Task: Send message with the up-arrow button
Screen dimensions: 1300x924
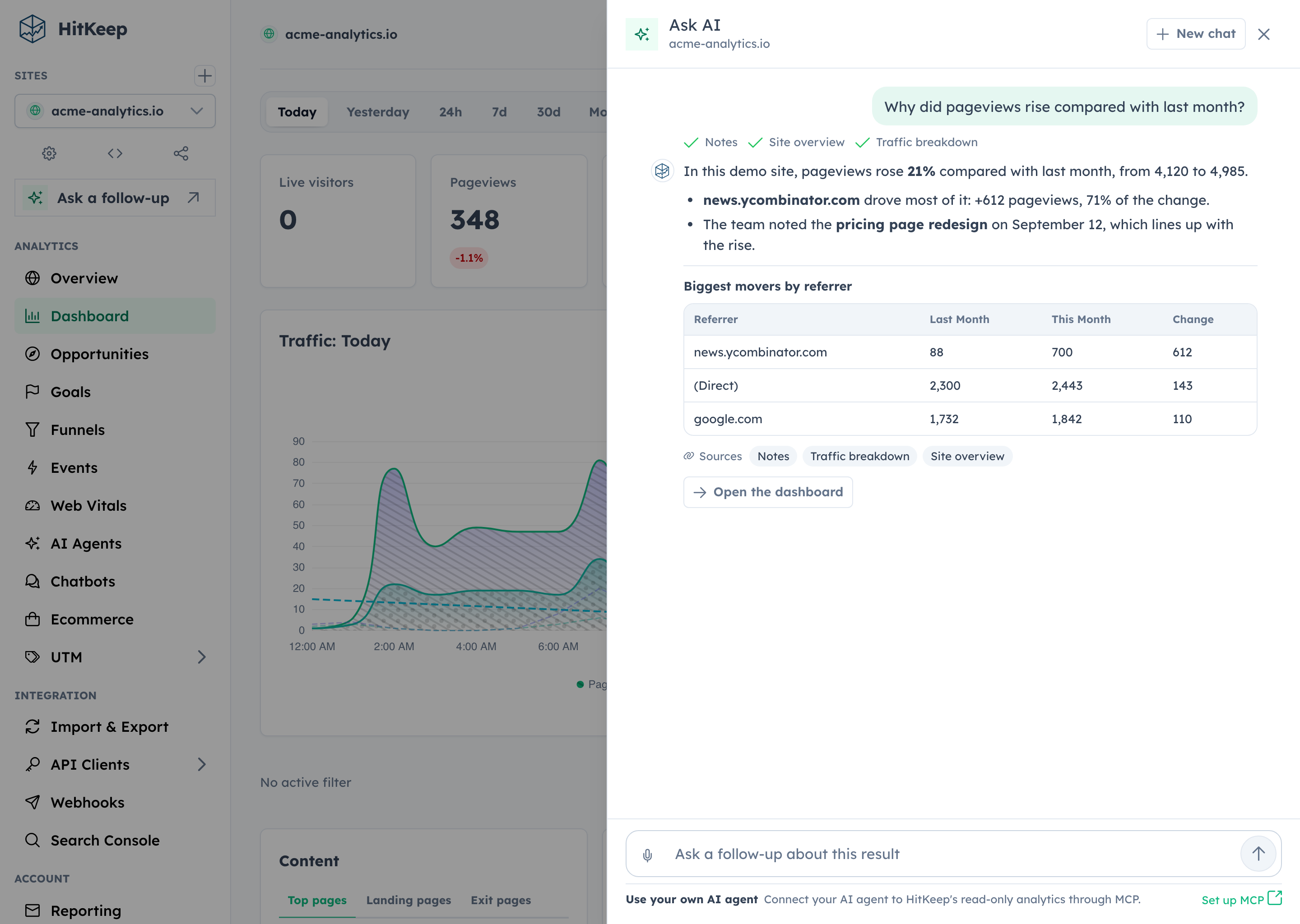Action: pos(1258,854)
